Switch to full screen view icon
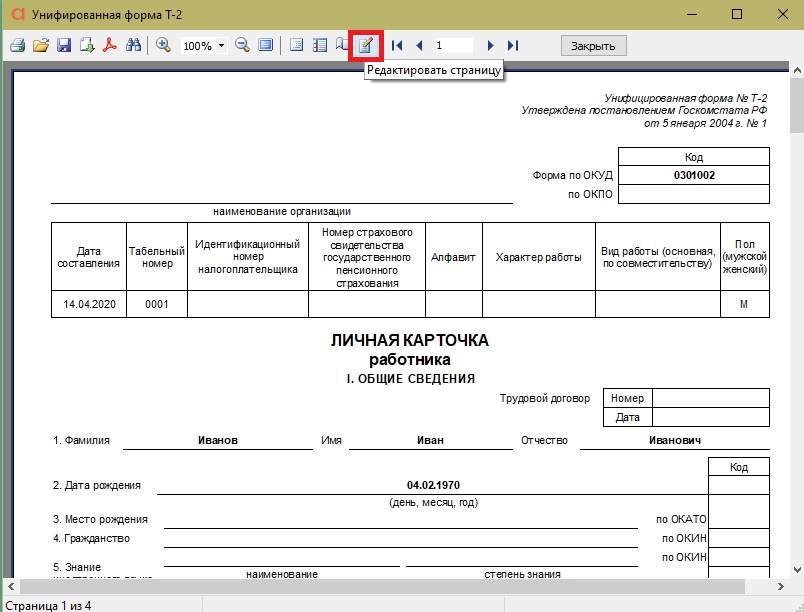Image resolution: width=804 pixels, height=612 pixels. pyautogui.click(x=266, y=45)
